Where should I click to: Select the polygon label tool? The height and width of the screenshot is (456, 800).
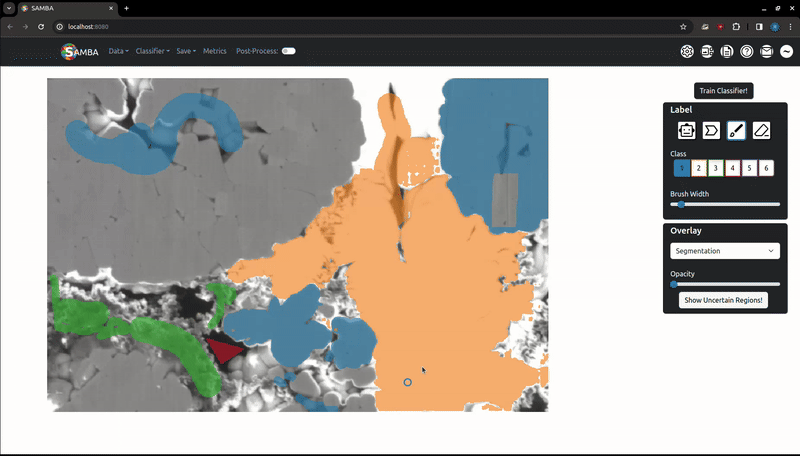pos(711,130)
